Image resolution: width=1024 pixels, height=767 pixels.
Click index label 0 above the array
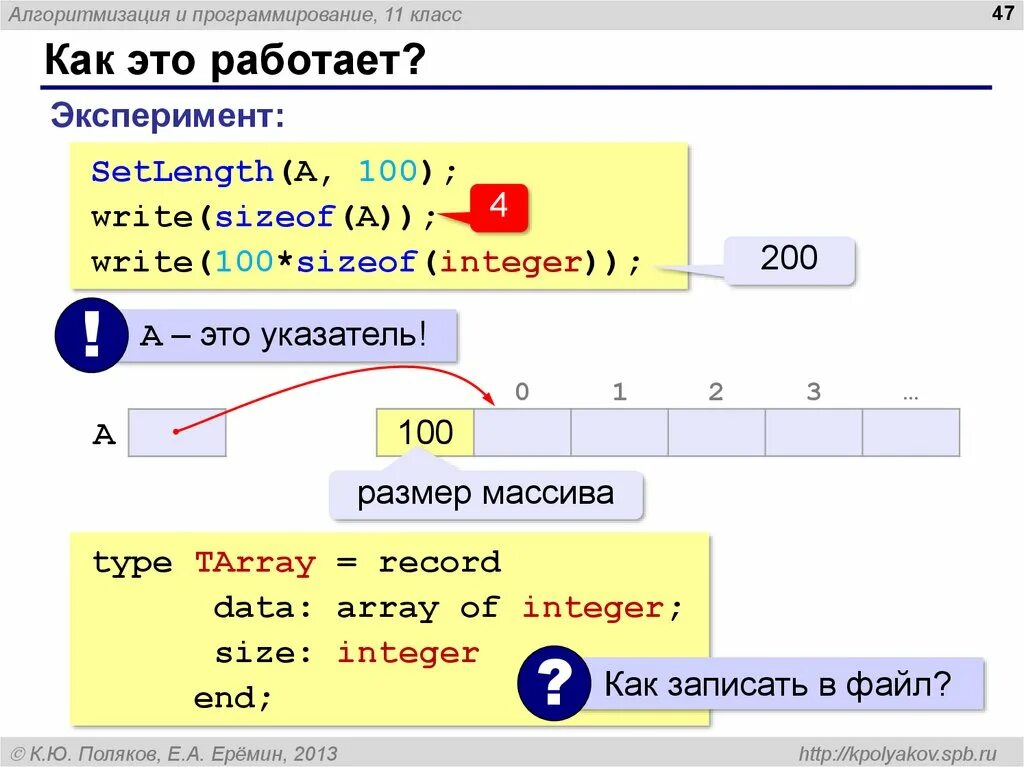coord(522,391)
